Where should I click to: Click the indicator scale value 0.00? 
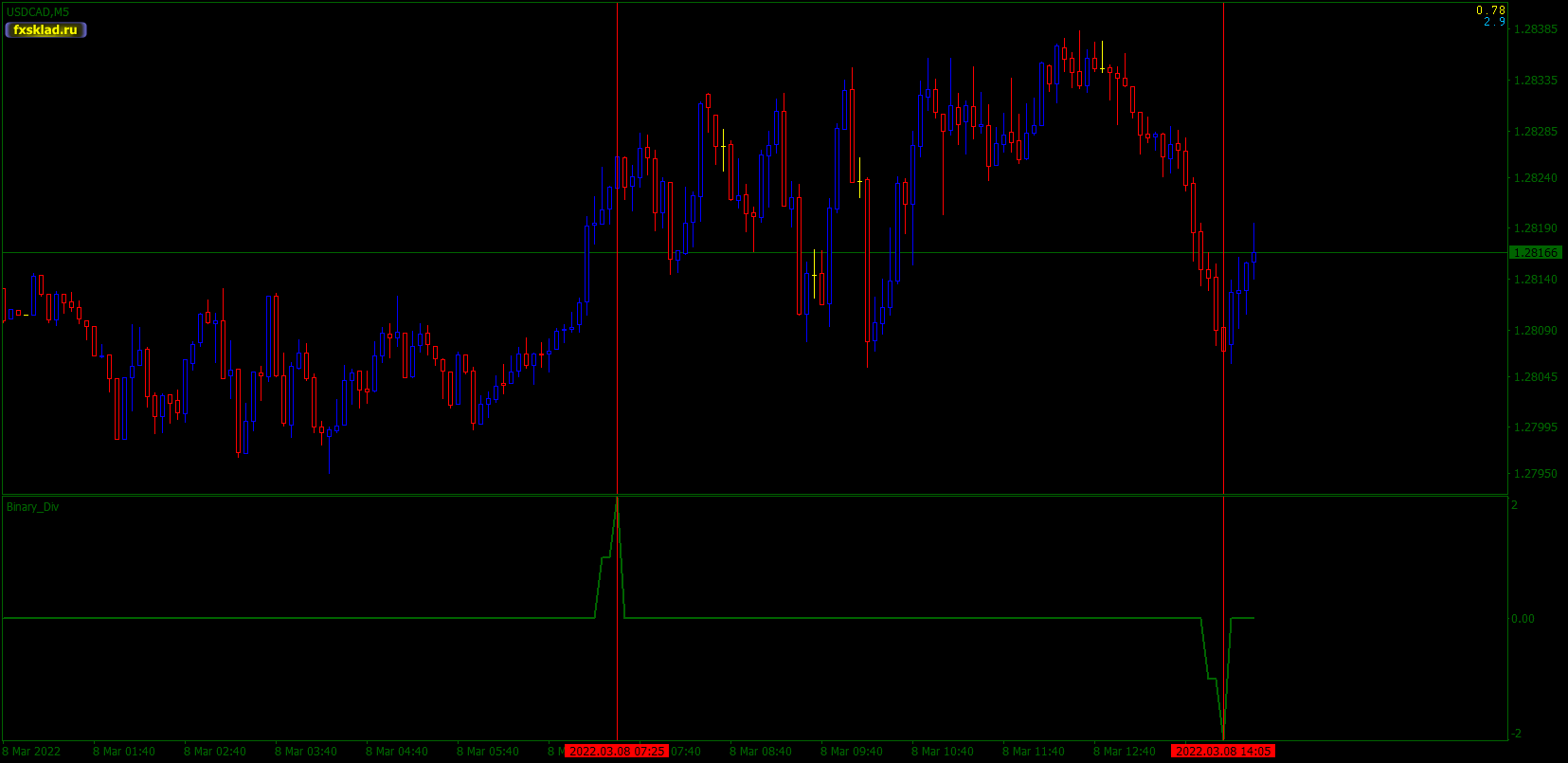pyautogui.click(x=1523, y=619)
